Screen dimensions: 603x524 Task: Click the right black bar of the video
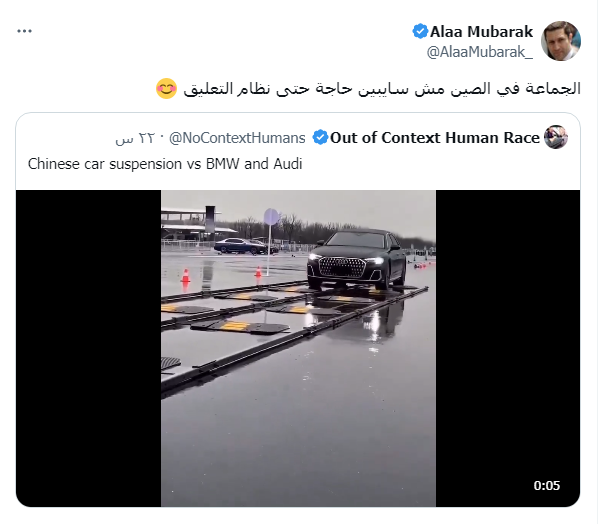(508, 348)
